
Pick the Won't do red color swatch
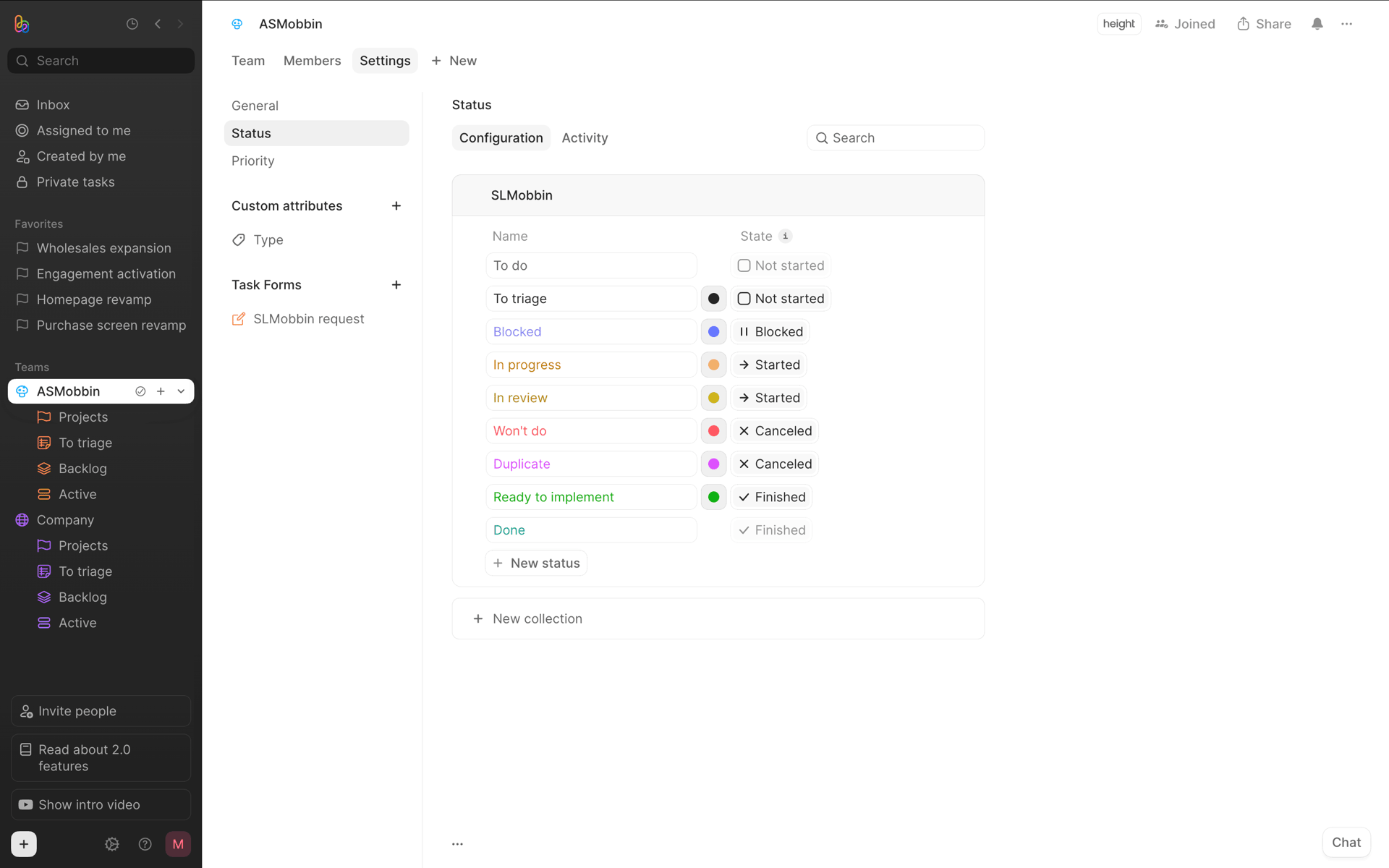pyautogui.click(x=713, y=431)
